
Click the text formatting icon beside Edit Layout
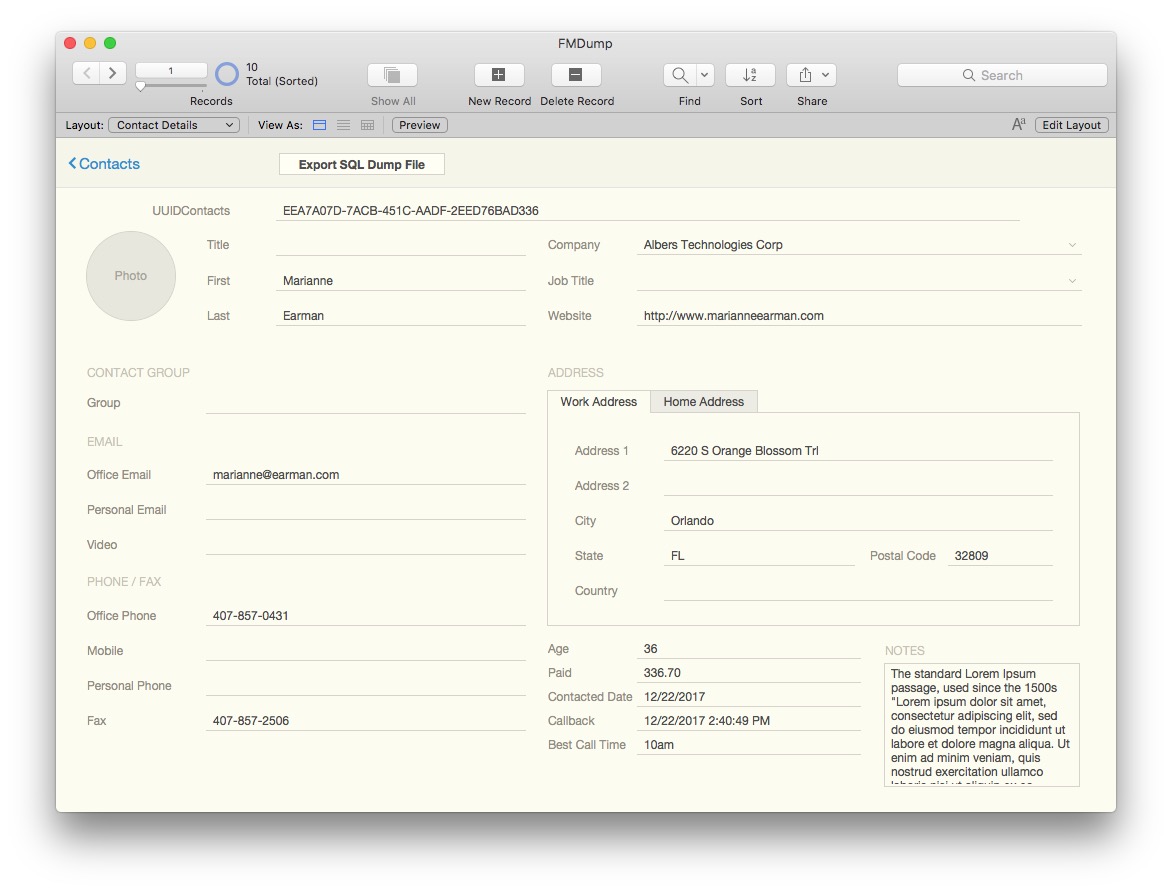coord(1018,125)
